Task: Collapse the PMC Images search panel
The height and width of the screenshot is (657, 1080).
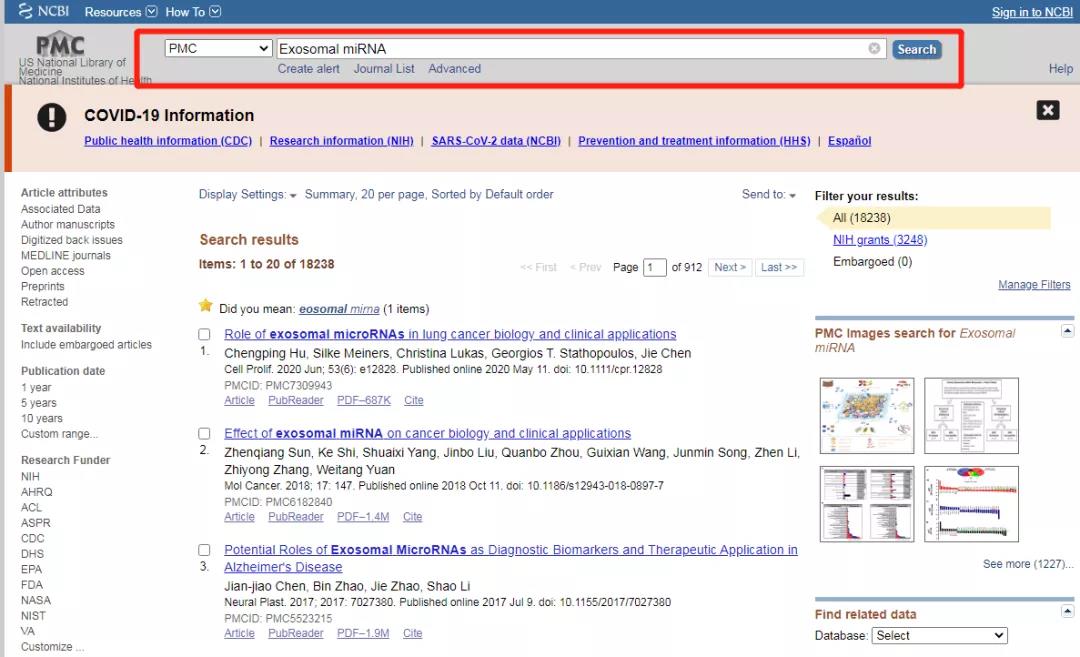Action: [x=1068, y=330]
